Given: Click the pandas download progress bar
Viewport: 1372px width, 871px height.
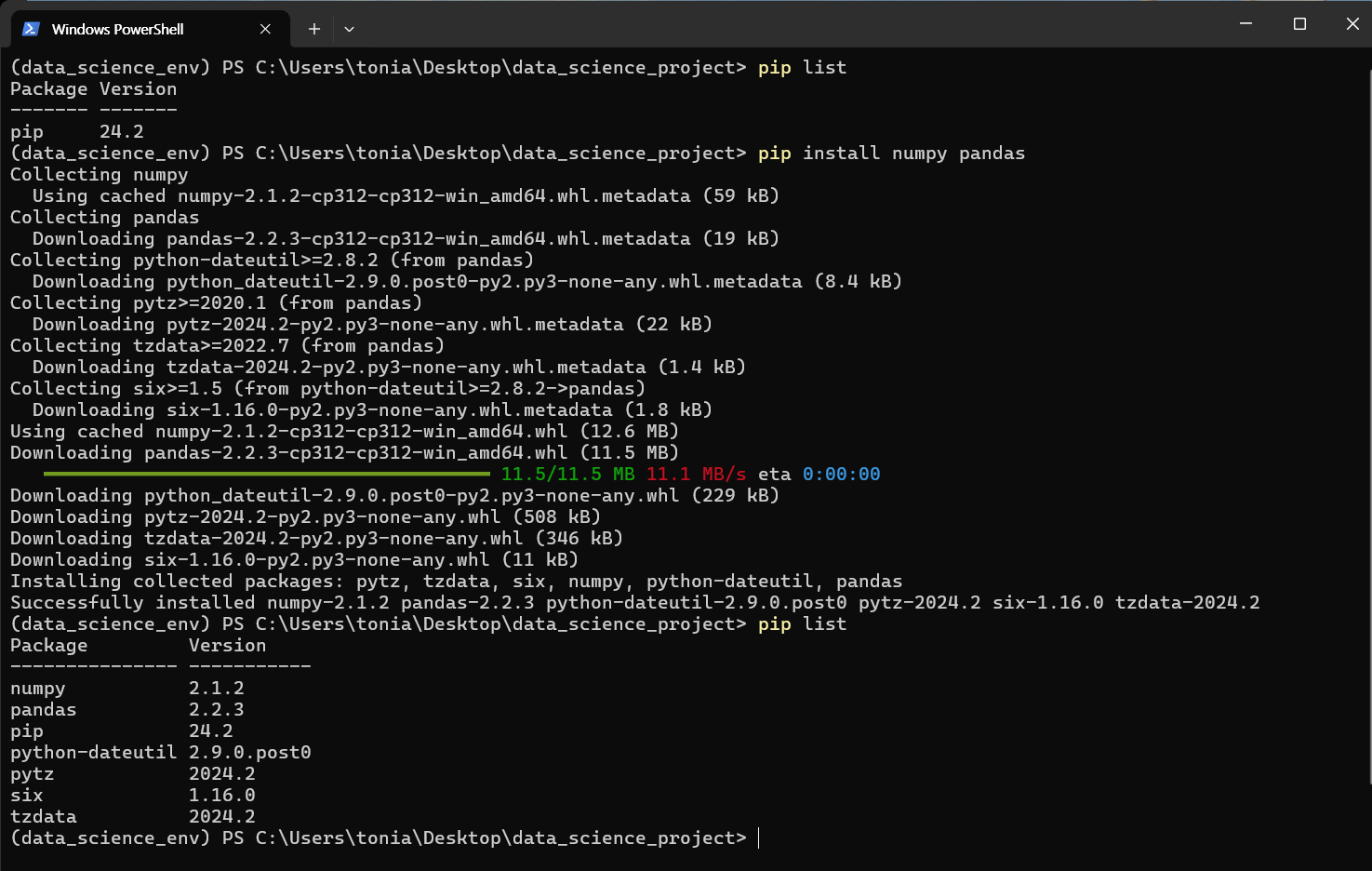Looking at the screenshot, I should point(267,474).
